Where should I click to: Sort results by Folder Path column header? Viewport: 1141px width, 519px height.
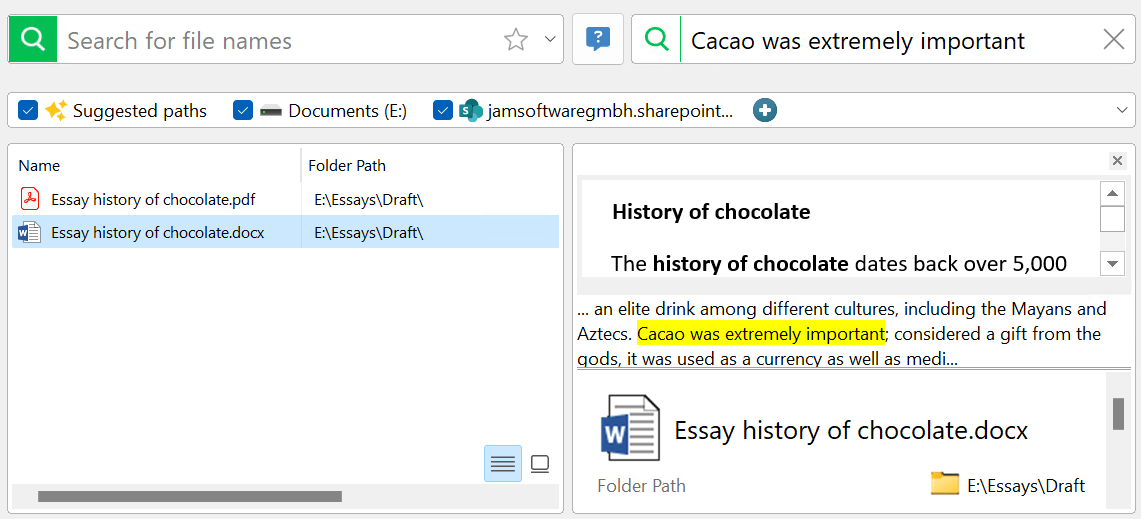point(347,166)
